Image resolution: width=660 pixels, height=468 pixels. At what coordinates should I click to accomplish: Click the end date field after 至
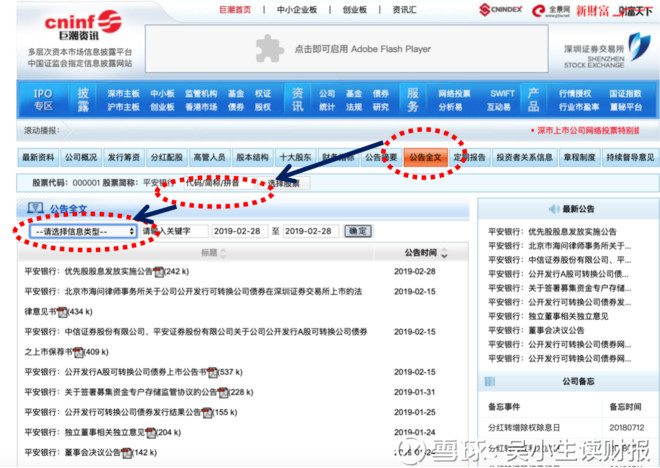pos(311,231)
